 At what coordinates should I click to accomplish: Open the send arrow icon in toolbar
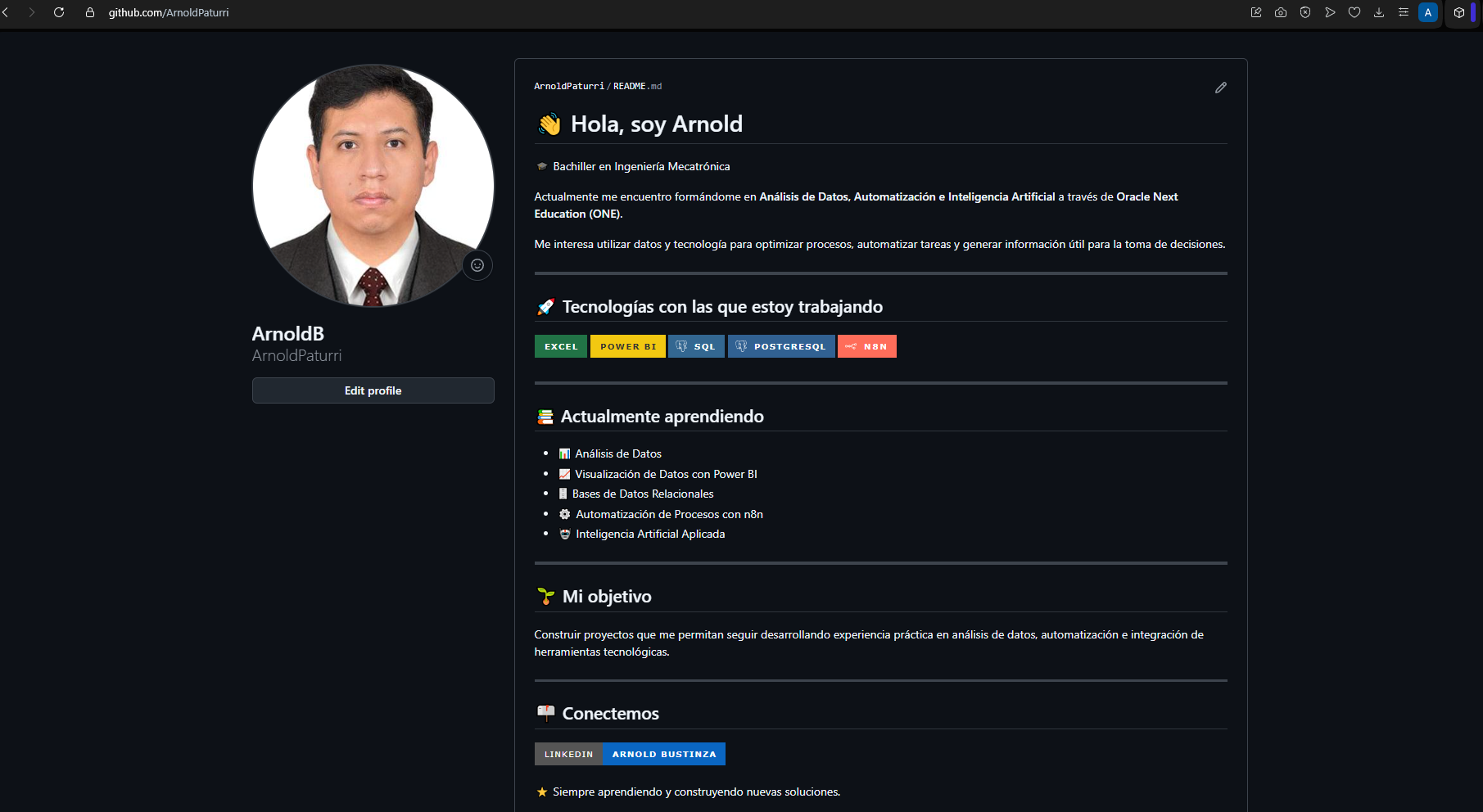pyautogui.click(x=1330, y=12)
